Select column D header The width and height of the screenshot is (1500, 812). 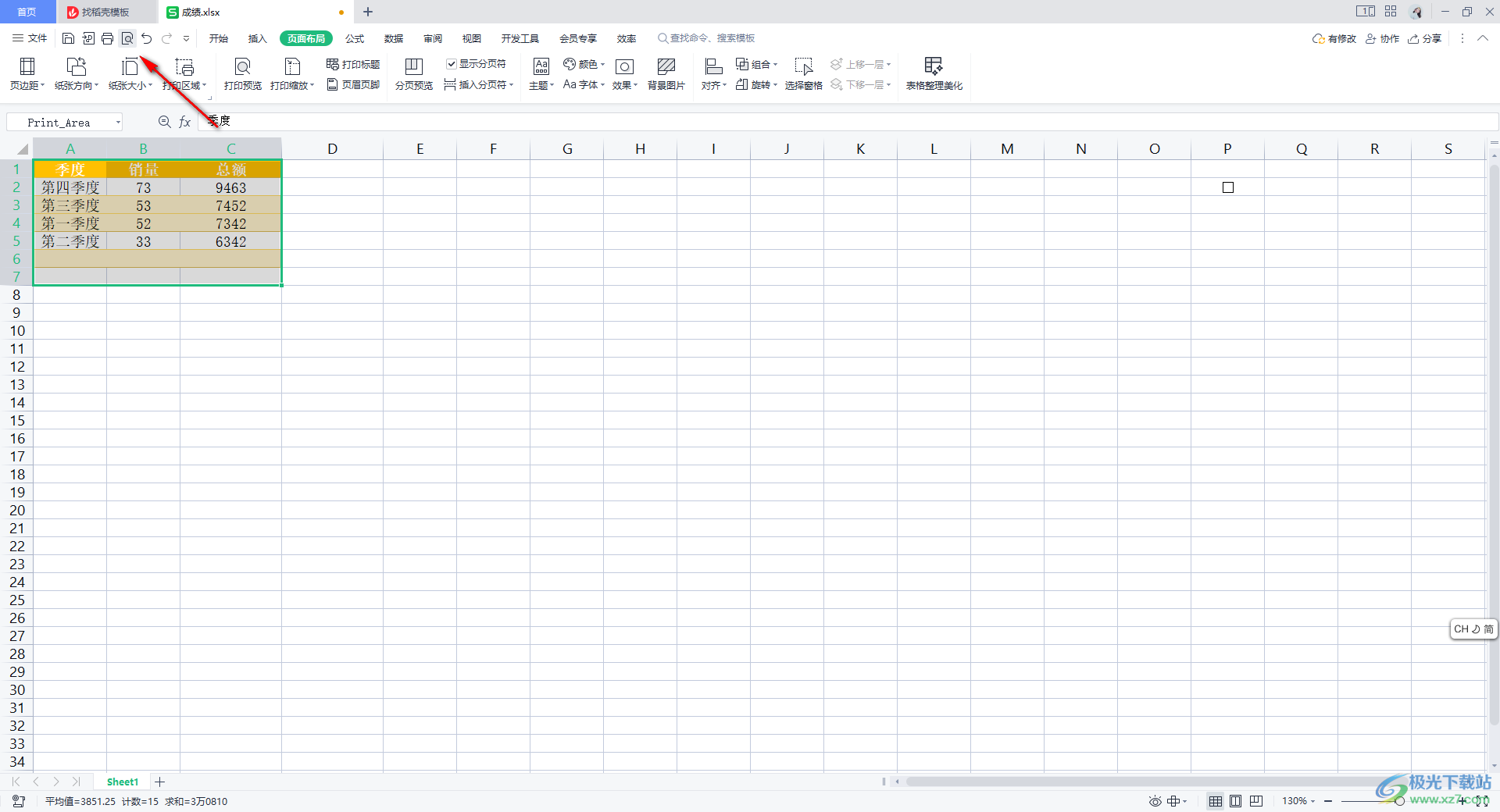333,148
